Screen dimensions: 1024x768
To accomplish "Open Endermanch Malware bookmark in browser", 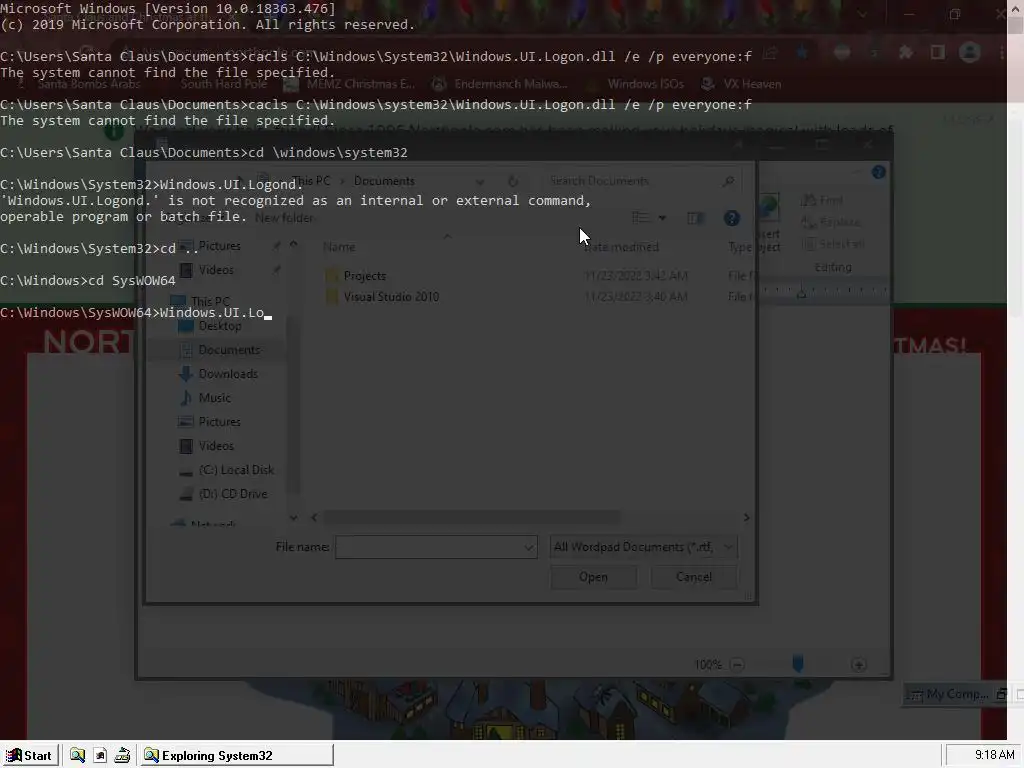I will coord(500,84).
